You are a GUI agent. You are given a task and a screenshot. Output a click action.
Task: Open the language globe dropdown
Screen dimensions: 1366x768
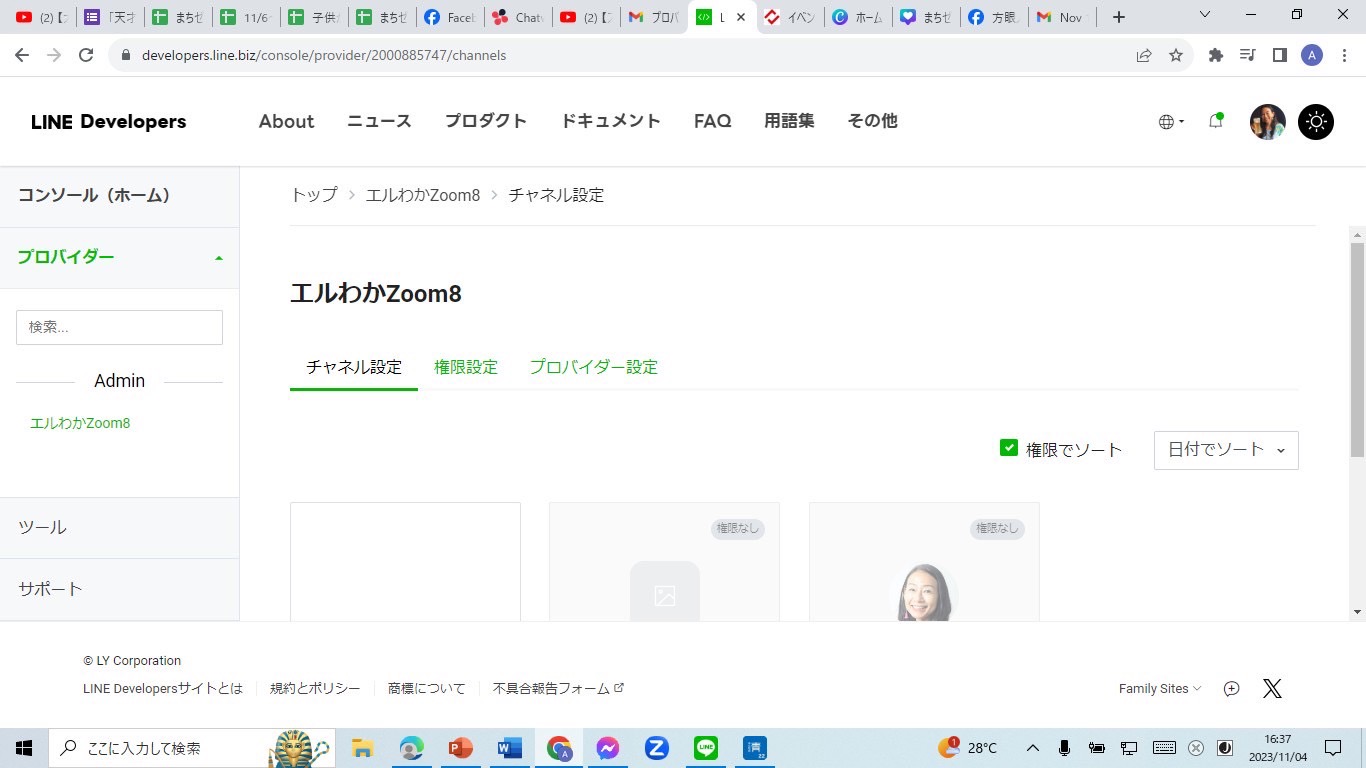point(1171,122)
